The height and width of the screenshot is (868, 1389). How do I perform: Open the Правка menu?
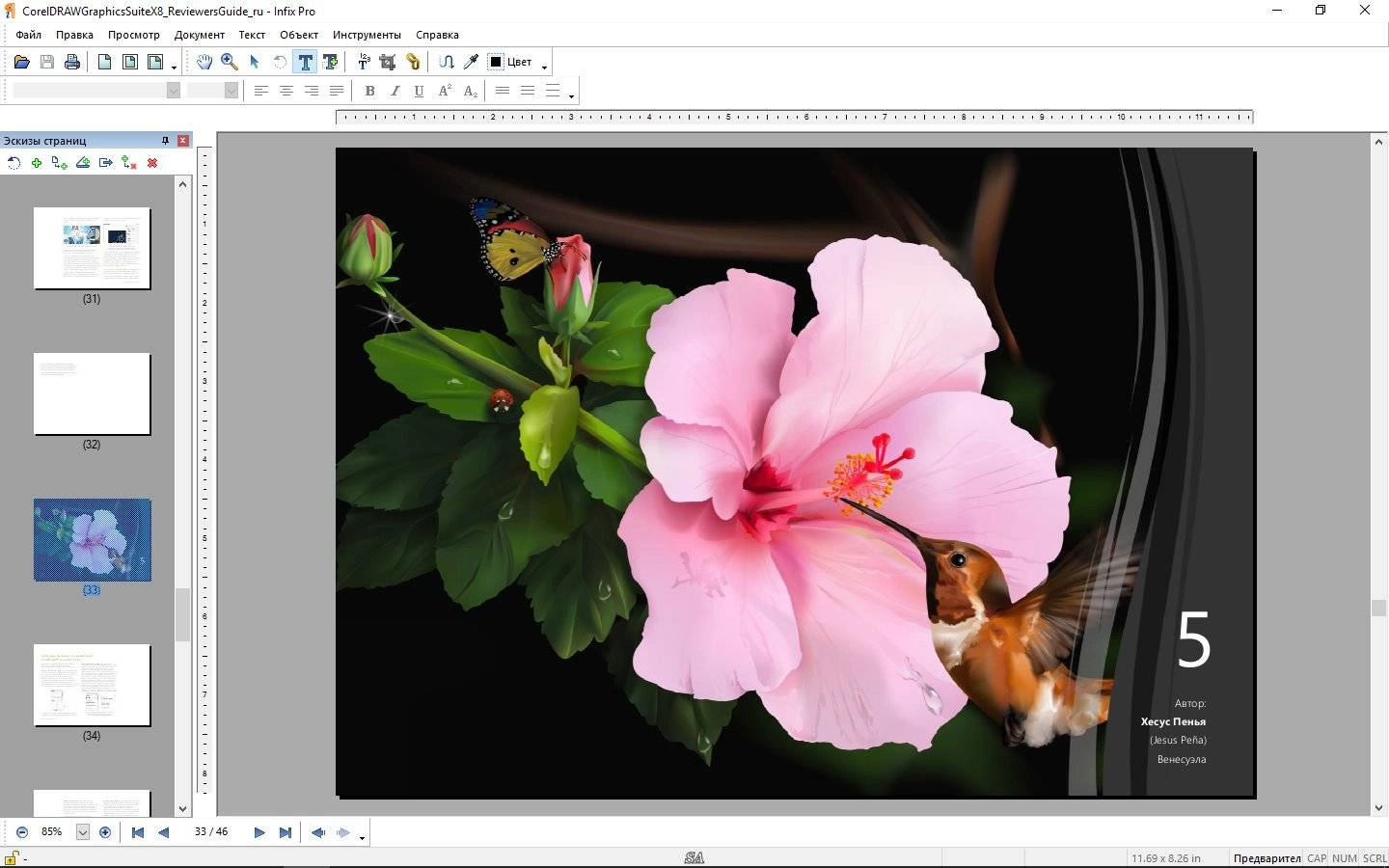(x=74, y=35)
